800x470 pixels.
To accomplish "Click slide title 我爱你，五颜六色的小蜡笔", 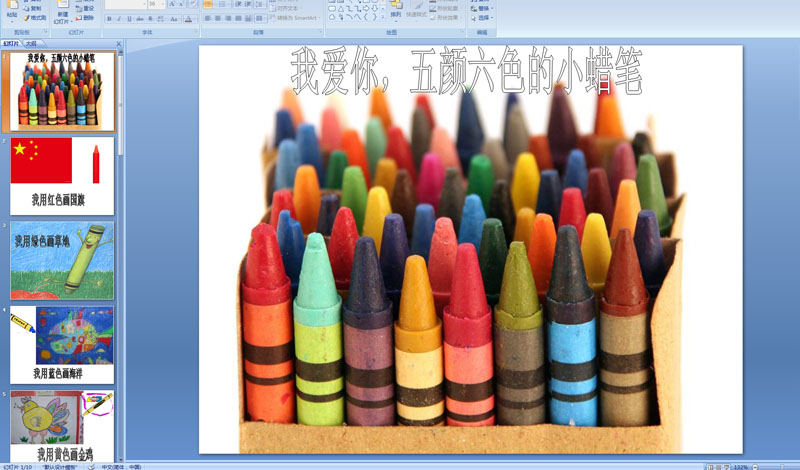I will pyautogui.click(x=466, y=70).
